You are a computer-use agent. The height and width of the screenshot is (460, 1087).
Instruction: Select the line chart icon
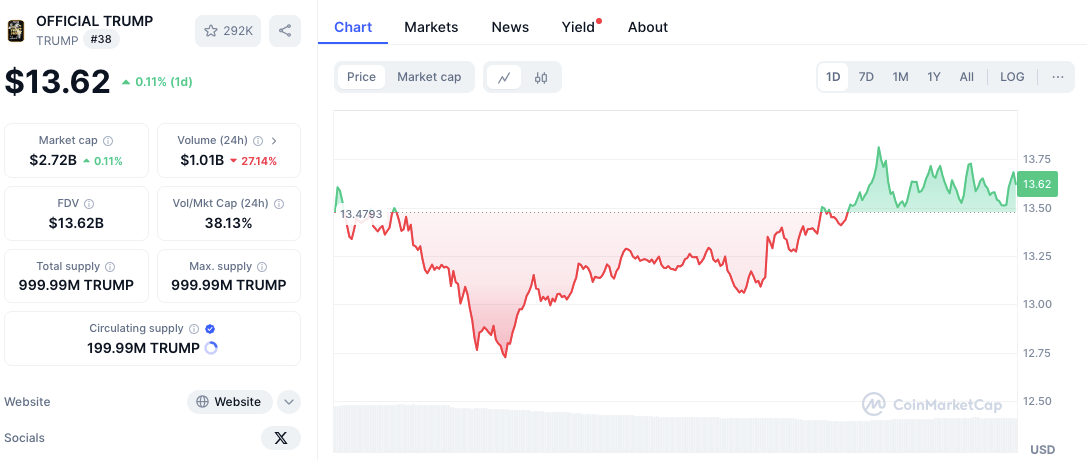coord(505,78)
